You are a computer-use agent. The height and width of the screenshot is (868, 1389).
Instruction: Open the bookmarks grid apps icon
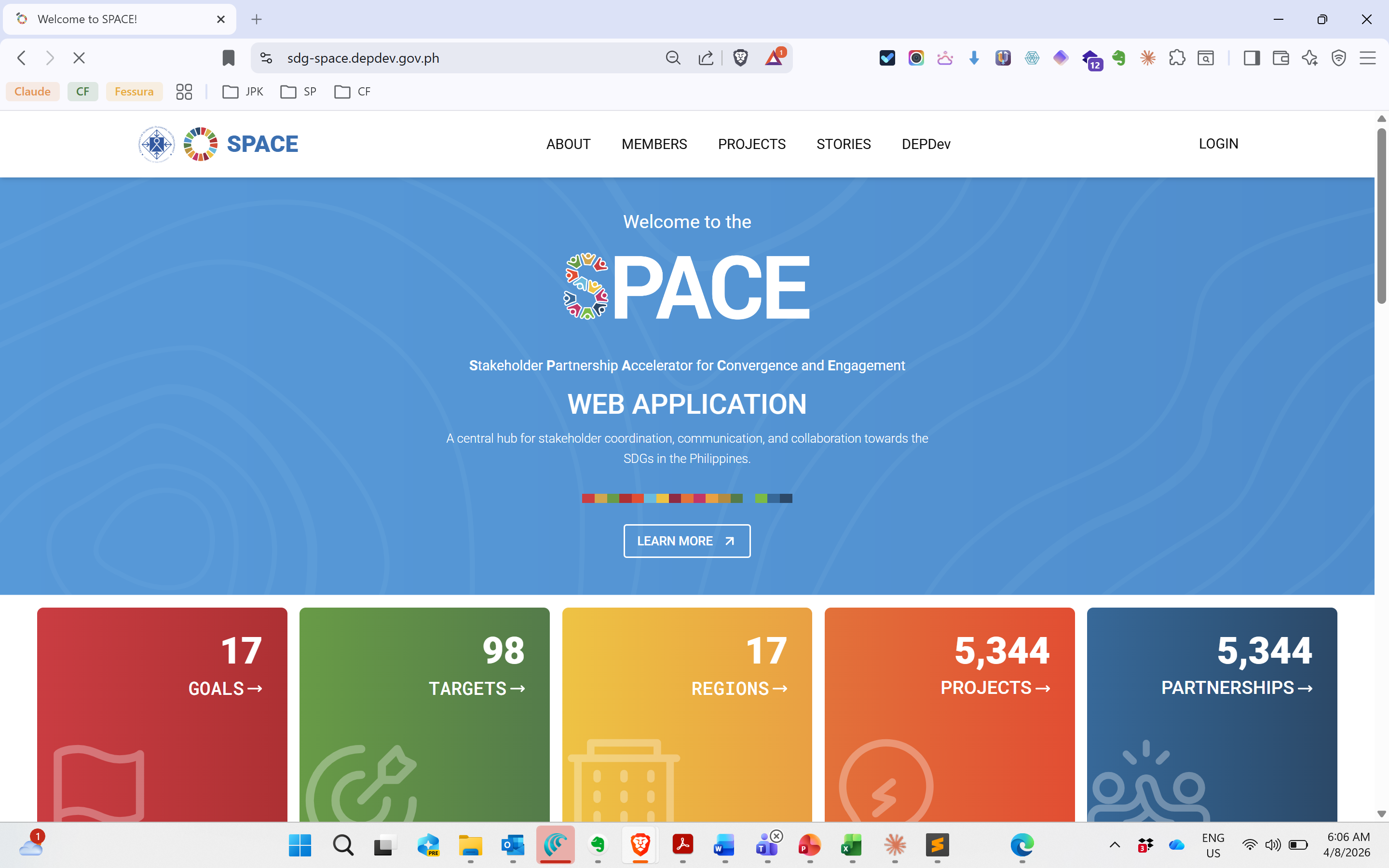[x=184, y=92]
